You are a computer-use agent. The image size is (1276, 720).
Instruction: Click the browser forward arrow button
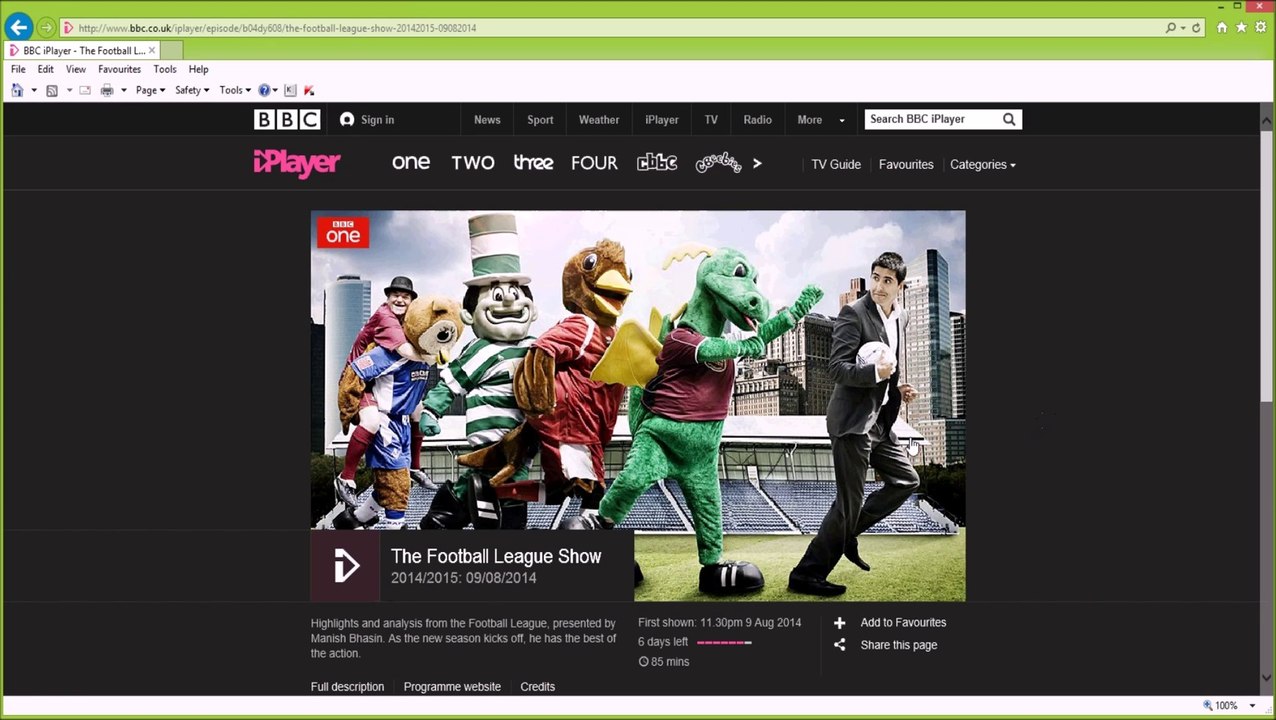(x=46, y=28)
